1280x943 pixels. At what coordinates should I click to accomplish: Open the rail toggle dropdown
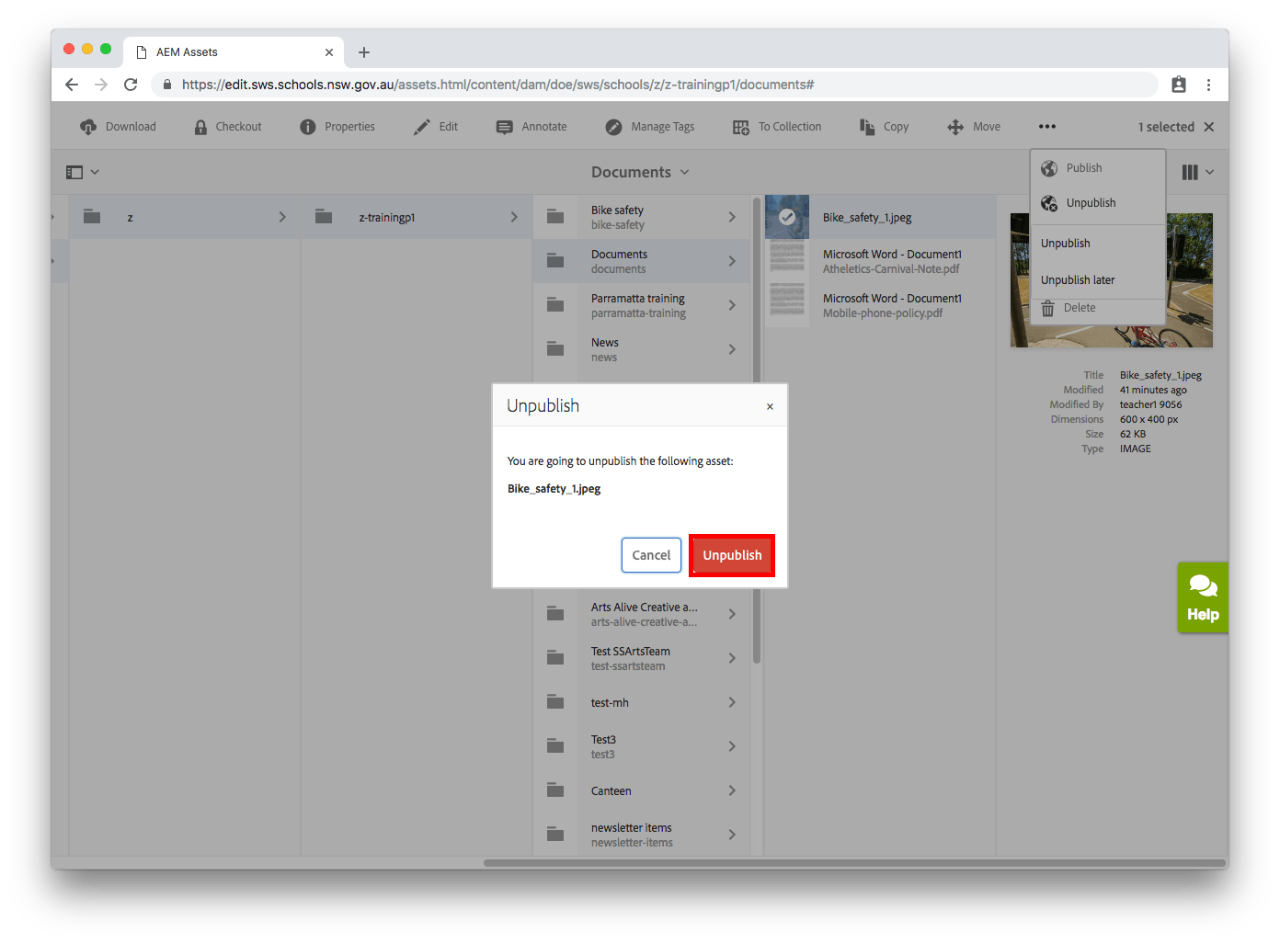pos(83,172)
